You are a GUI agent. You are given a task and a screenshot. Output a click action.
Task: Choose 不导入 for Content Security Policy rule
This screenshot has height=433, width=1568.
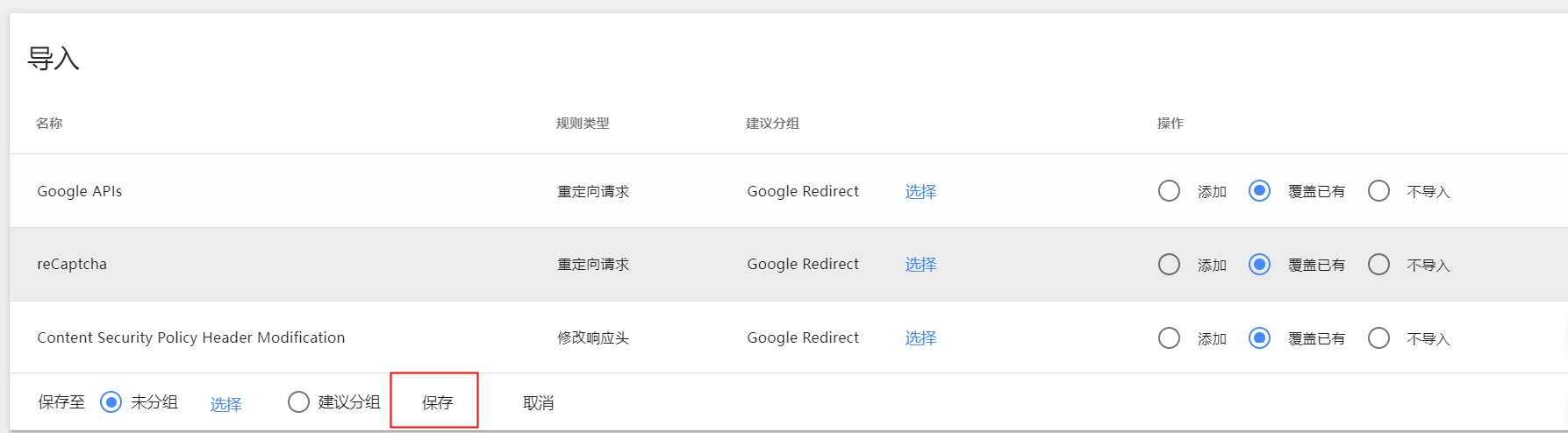pos(1378,338)
